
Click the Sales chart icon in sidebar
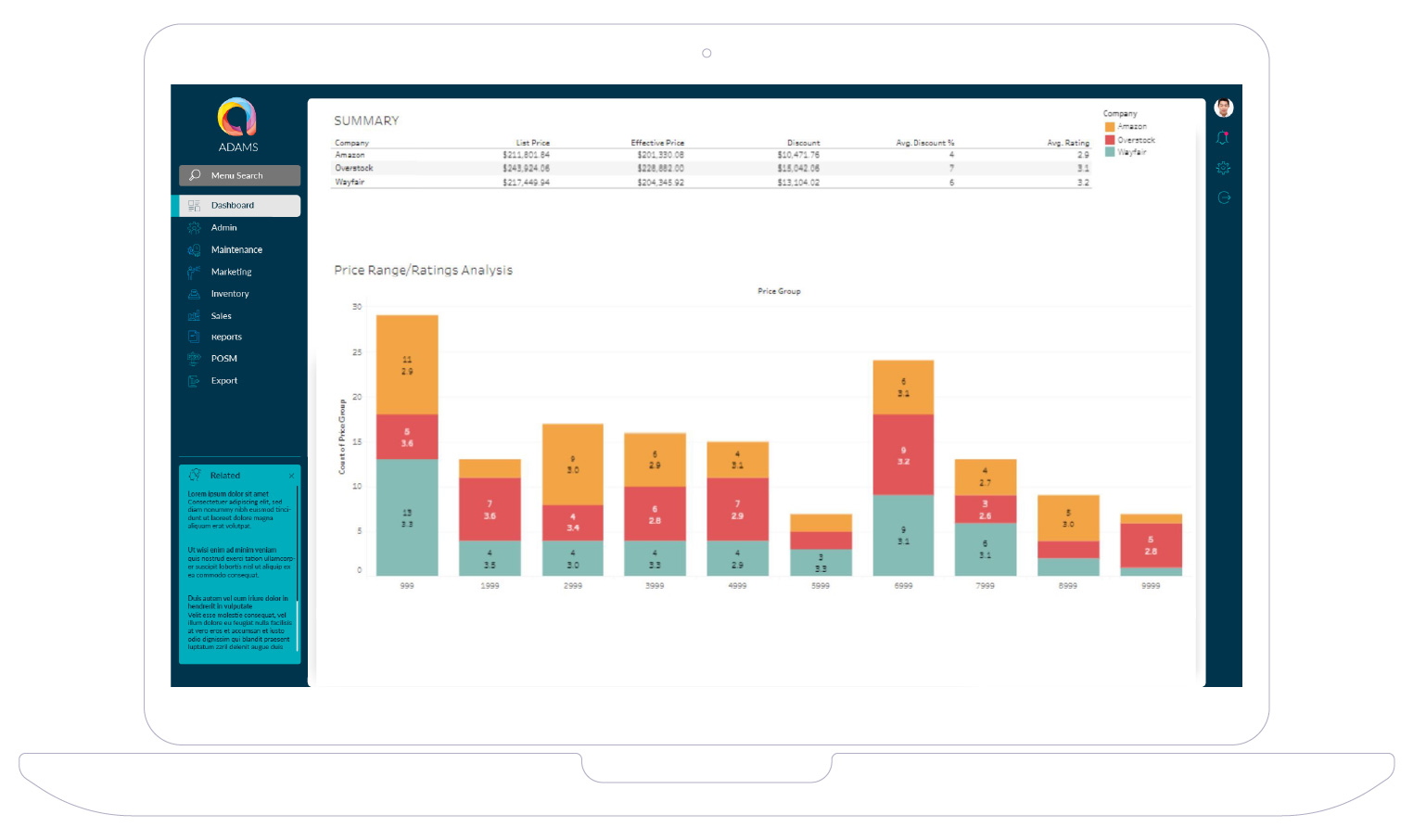[x=194, y=316]
